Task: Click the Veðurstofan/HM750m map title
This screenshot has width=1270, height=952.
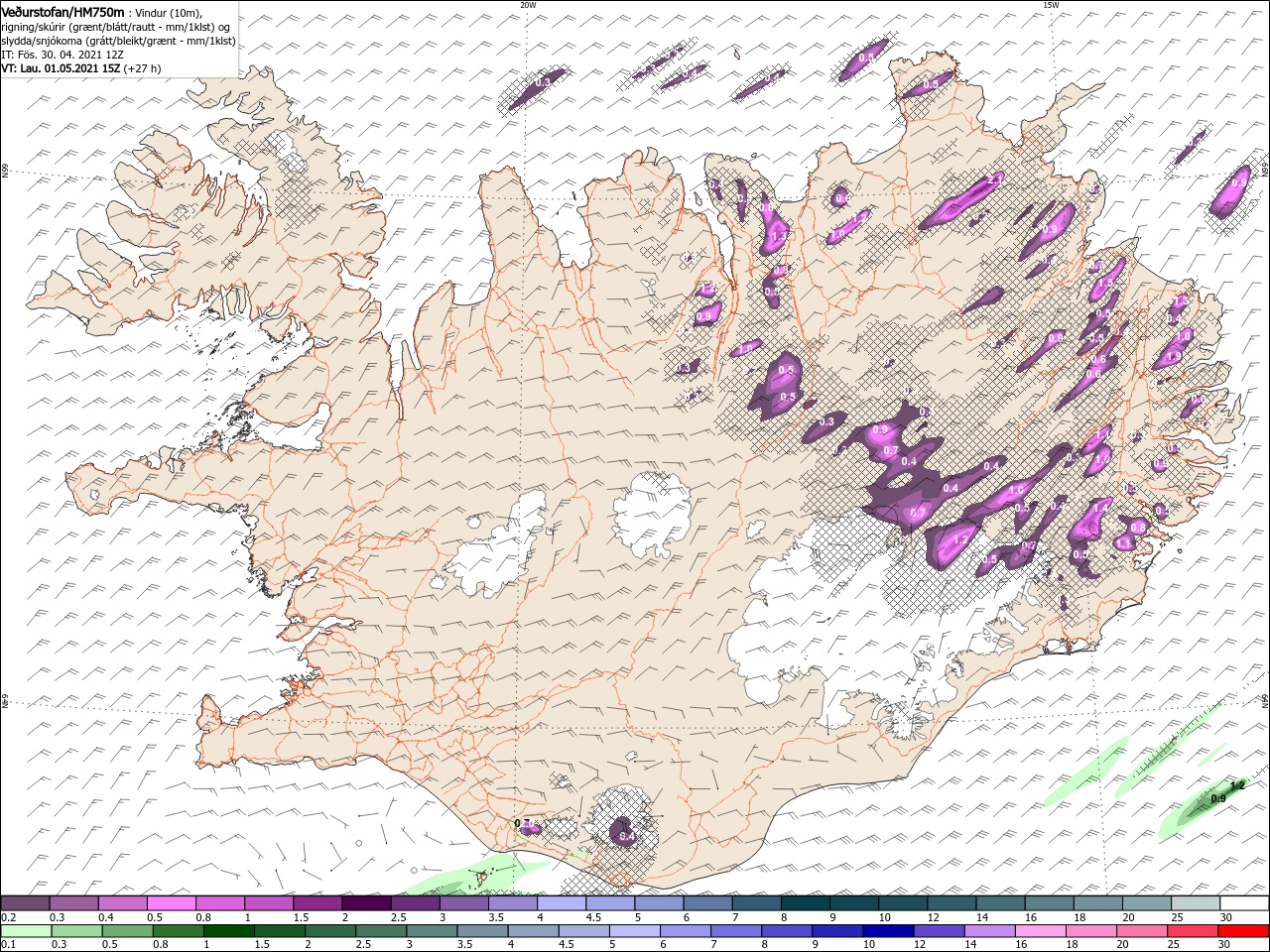Action: [63, 12]
